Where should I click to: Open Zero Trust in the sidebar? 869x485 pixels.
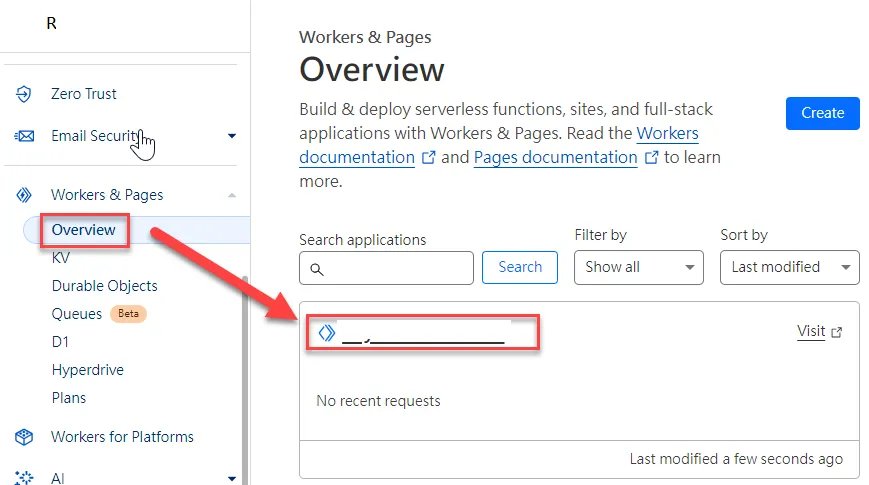(84, 94)
